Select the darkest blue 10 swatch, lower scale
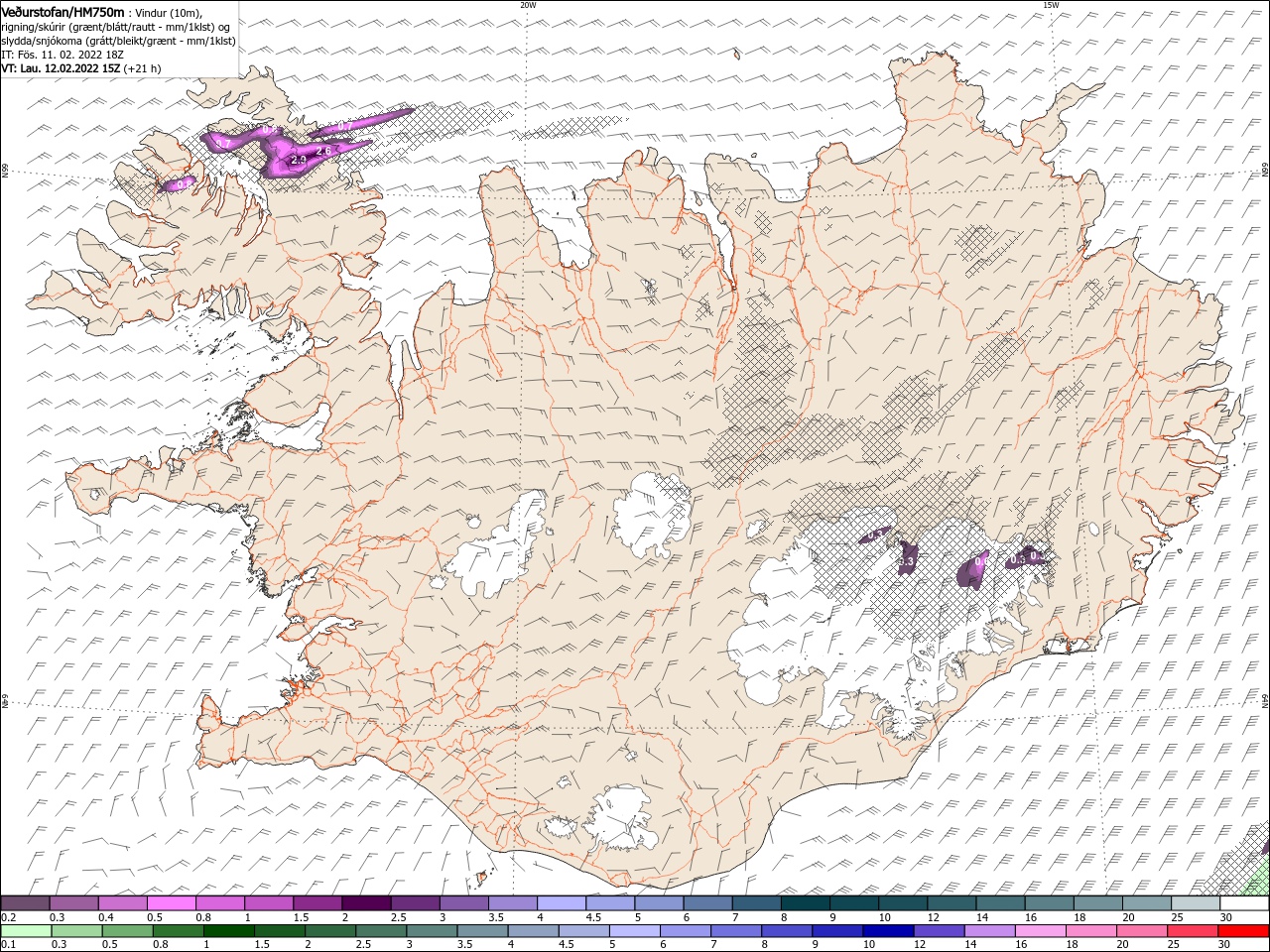Viewport: 1270px width, 952px height. click(887, 930)
